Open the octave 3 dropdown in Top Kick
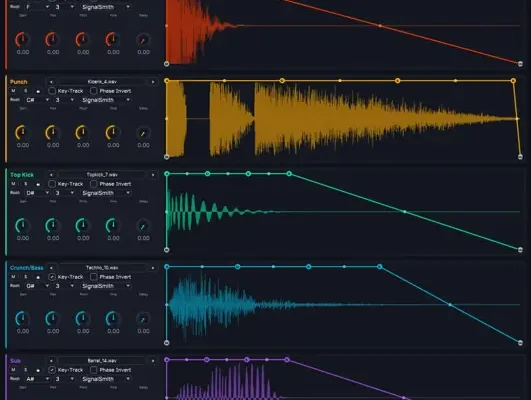531x400 pixels. tap(64, 193)
